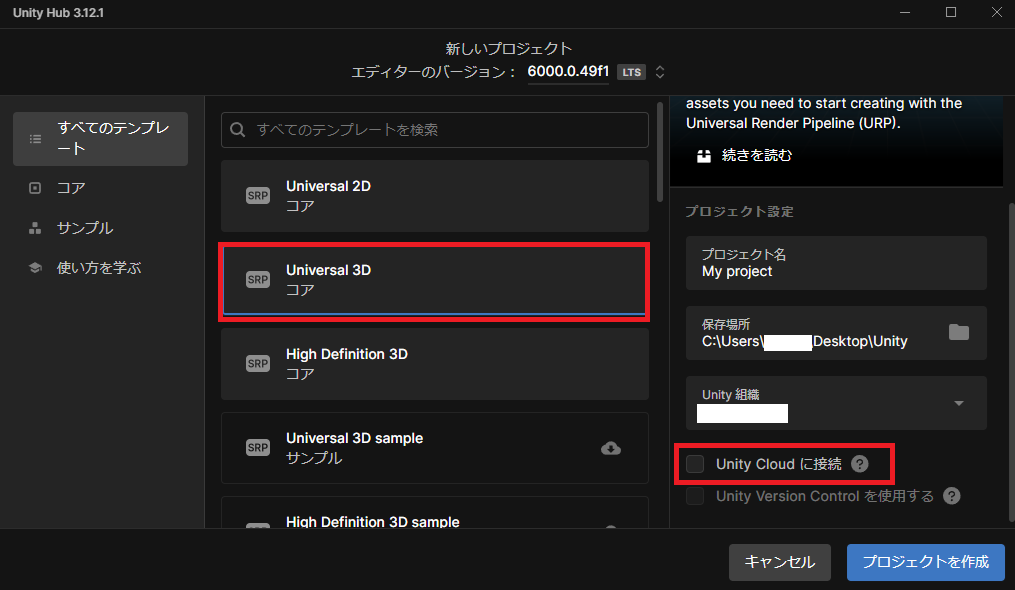1015x590 pixels.
Task: Click the コア category square icon
Action: click(x=35, y=188)
